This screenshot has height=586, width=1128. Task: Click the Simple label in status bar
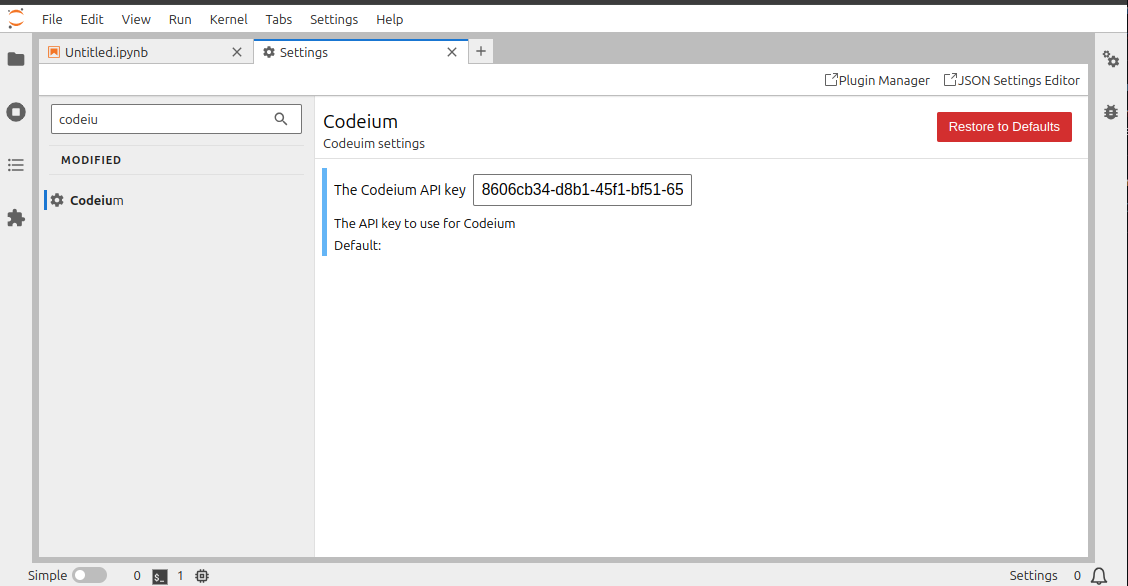47,575
